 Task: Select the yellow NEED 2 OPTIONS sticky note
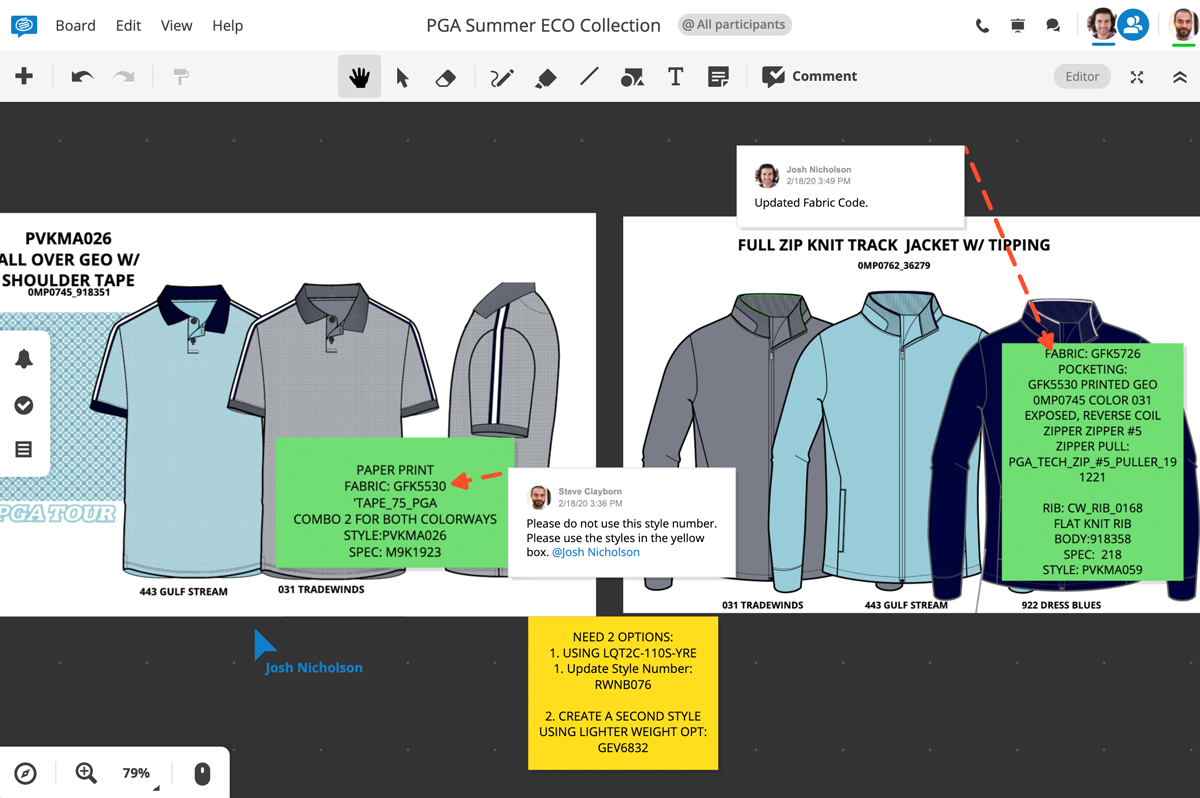[623, 693]
